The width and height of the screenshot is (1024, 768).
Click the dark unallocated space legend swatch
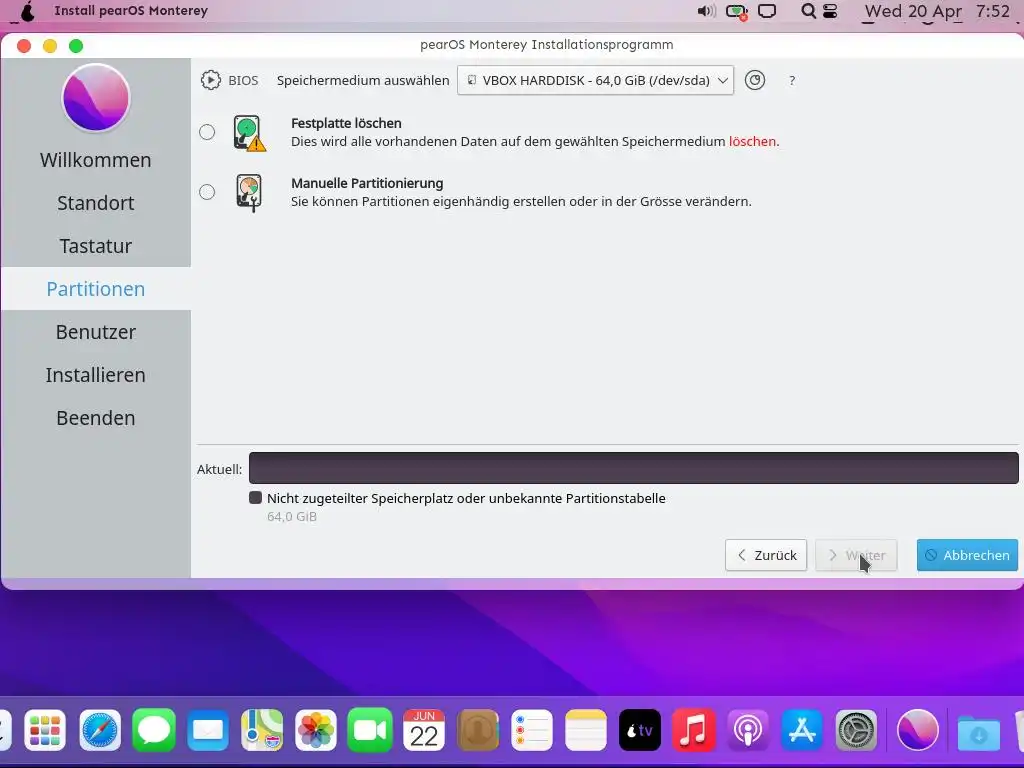click(x=255, y=498)
